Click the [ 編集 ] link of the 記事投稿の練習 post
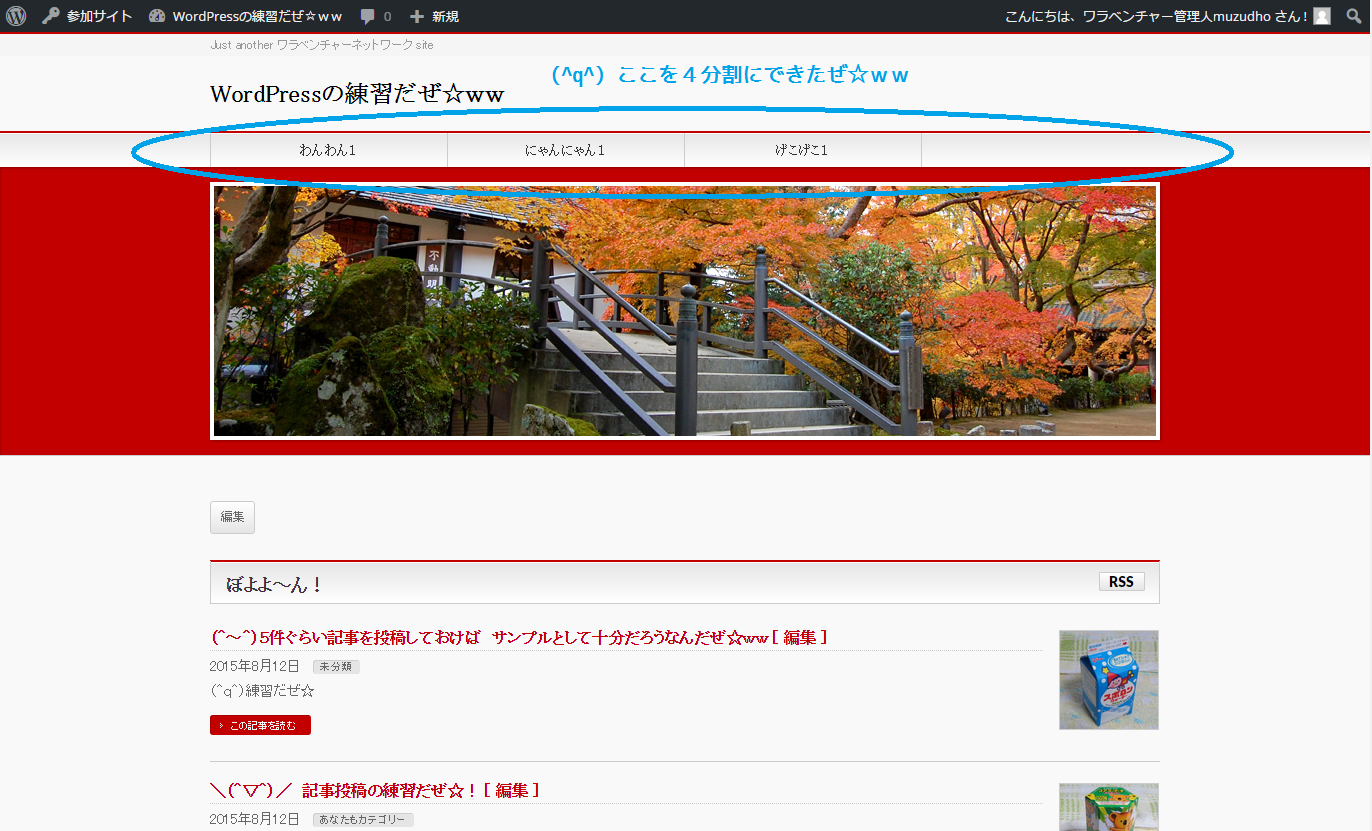 tap(511, 790)
